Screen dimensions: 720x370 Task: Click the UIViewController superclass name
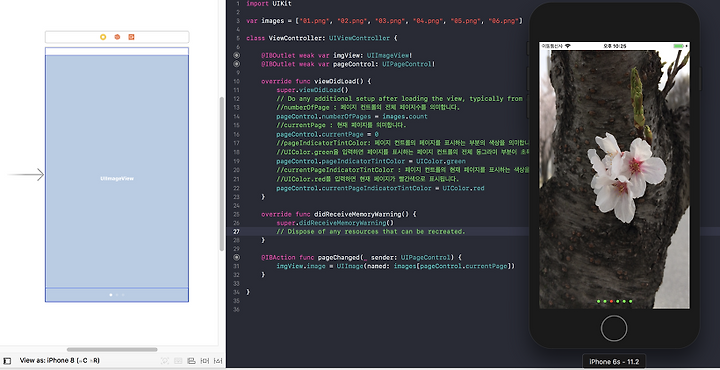359,38
